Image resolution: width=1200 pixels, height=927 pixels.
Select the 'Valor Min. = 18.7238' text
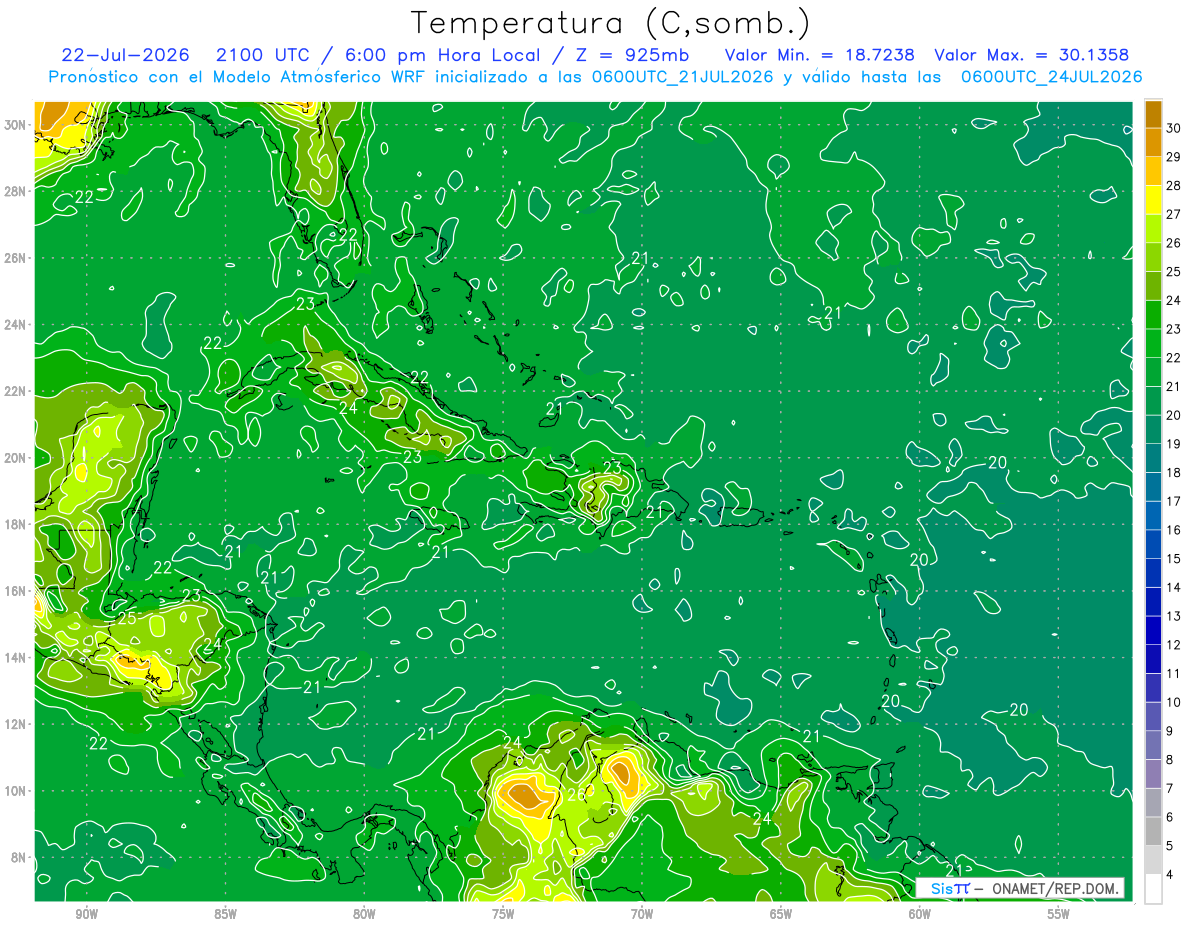pos(819,55)
